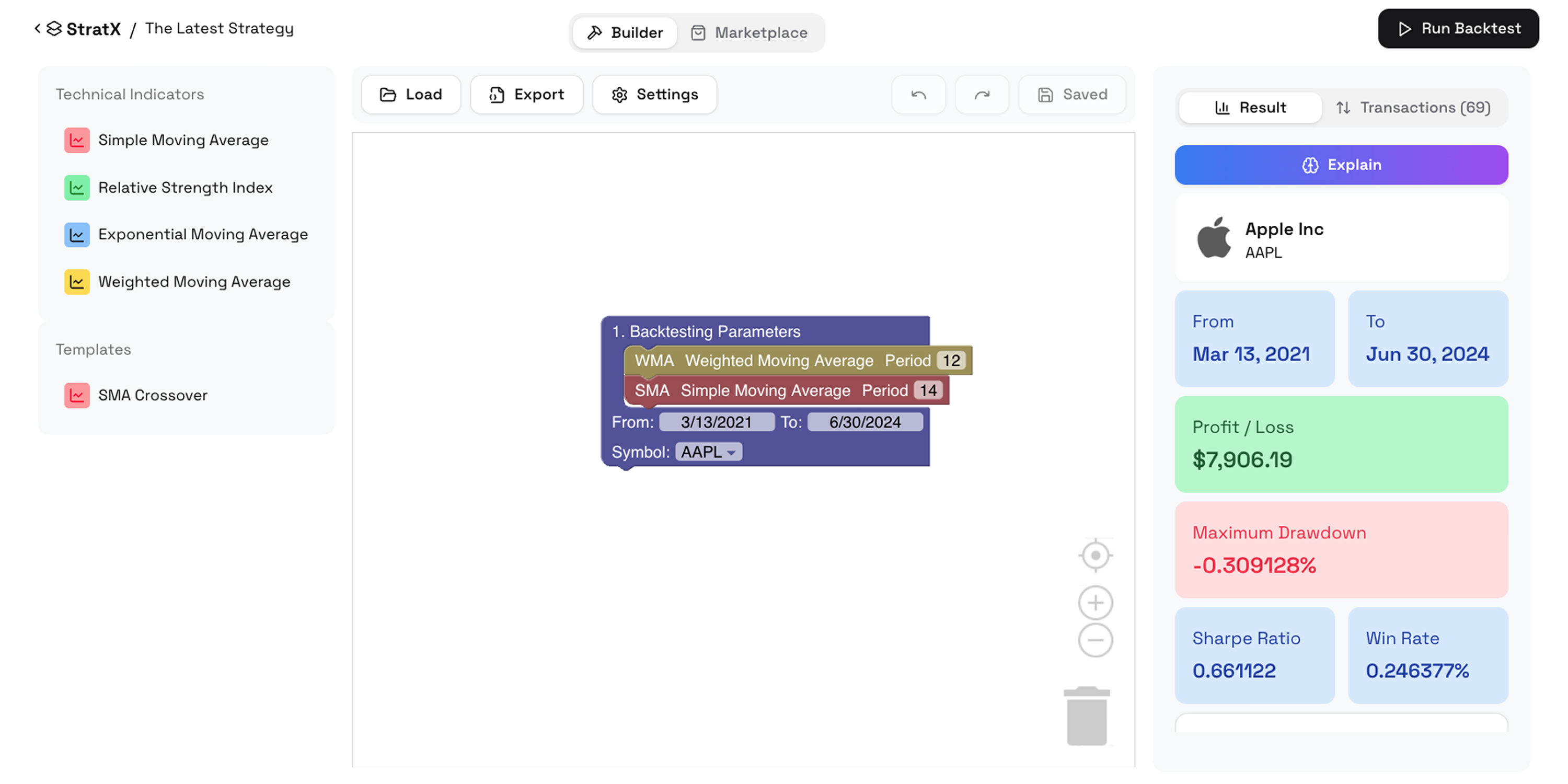
Task: Click the WMA block on canvas
Action: coord(798,360)
